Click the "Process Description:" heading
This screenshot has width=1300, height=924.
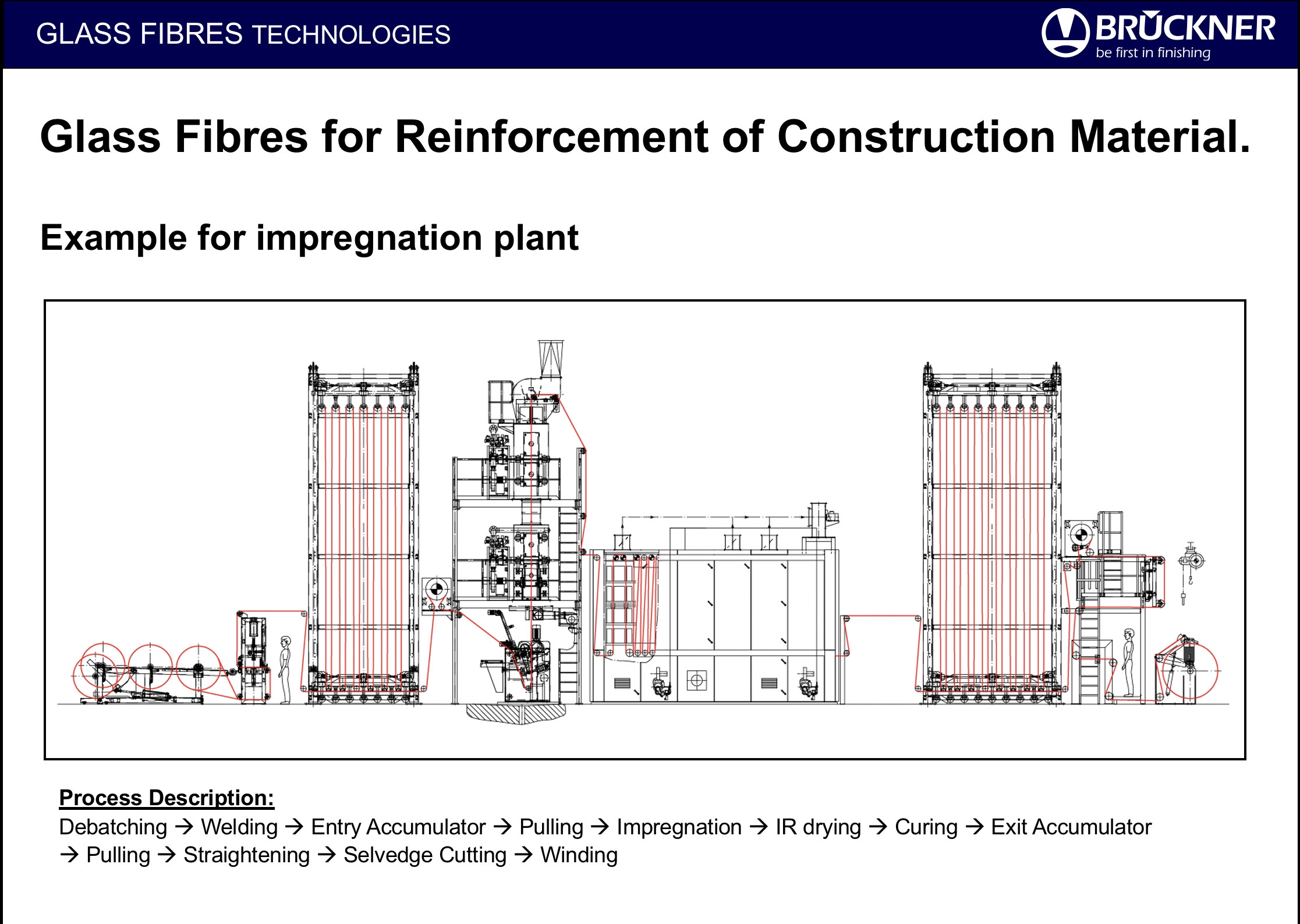point(167,798)
